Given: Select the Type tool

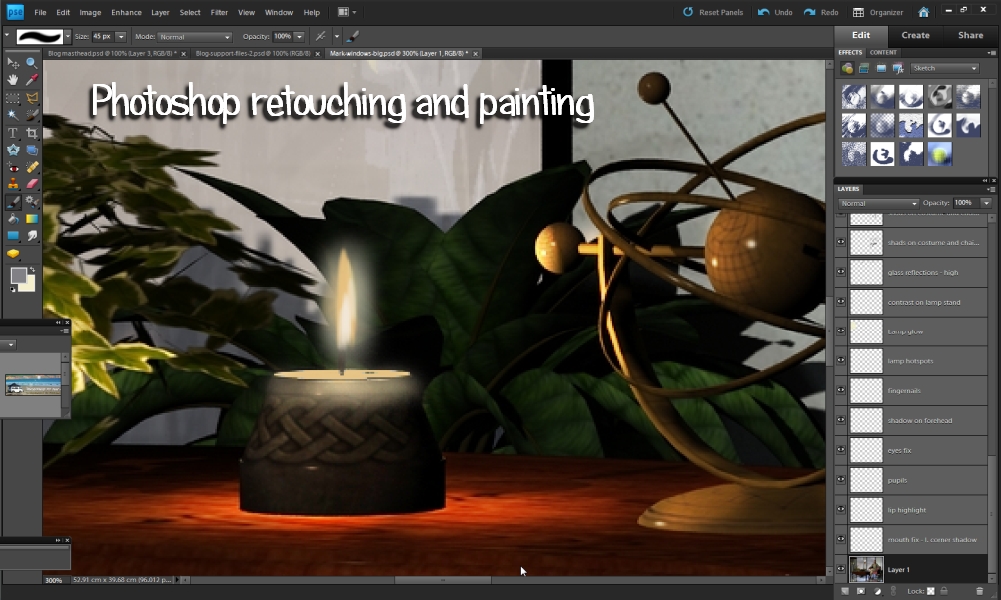Looking at the screenshot, I should 13,133.
